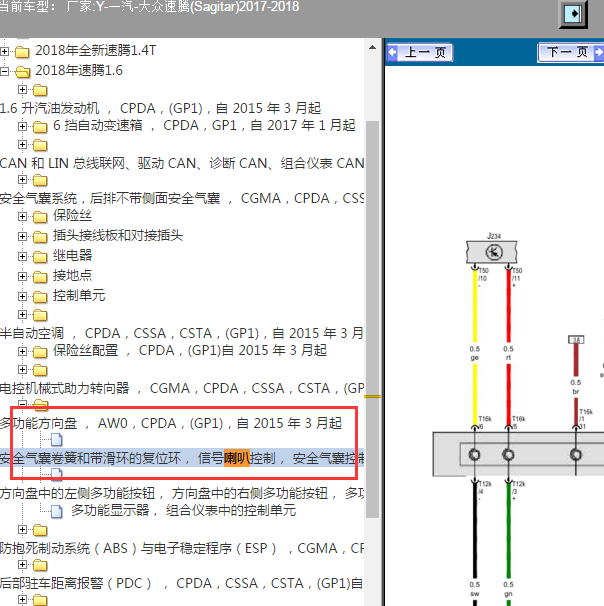Click the arrow panel toggle icon in header

coord(573,14)
